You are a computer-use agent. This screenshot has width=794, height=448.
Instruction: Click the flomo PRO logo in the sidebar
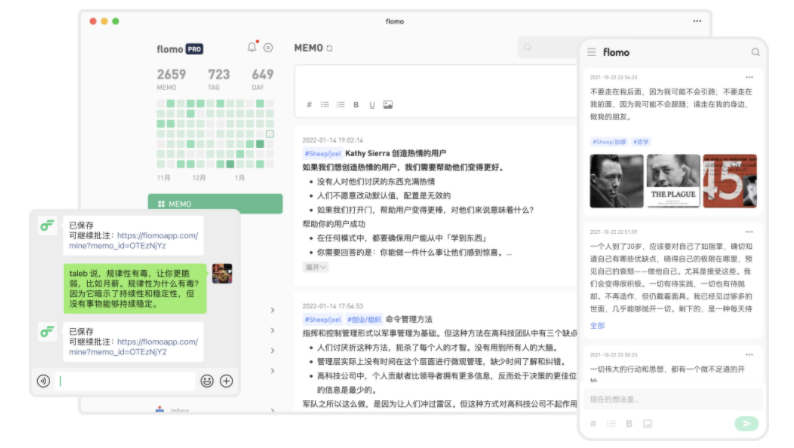(180, 49)
